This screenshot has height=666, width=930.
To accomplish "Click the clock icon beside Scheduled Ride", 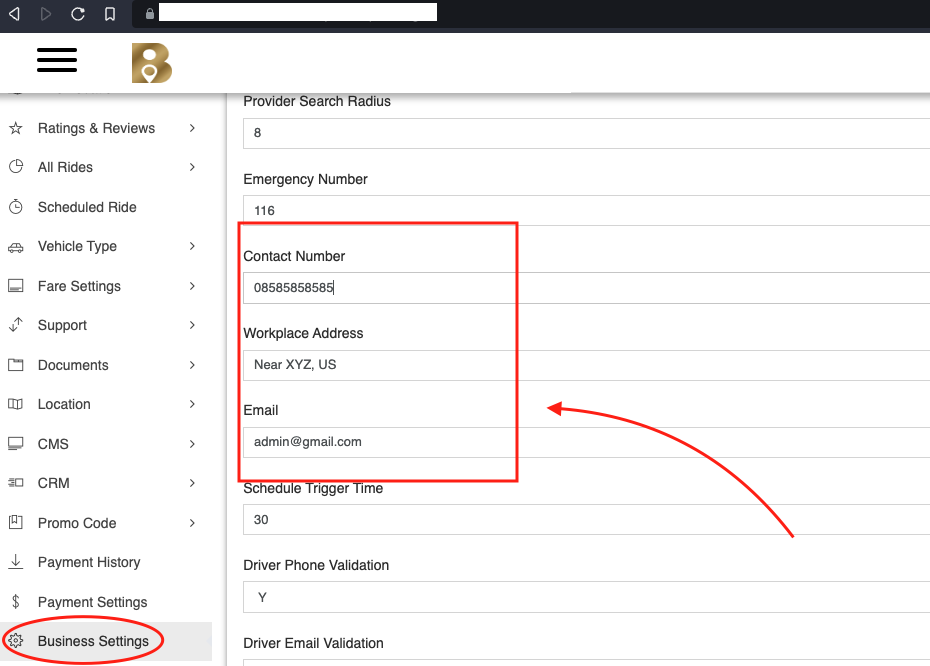I will (16, 207).
